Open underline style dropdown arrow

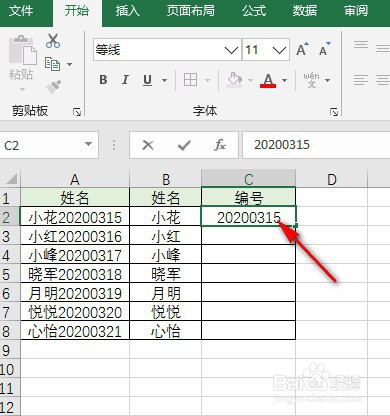(x=164, y=80)
